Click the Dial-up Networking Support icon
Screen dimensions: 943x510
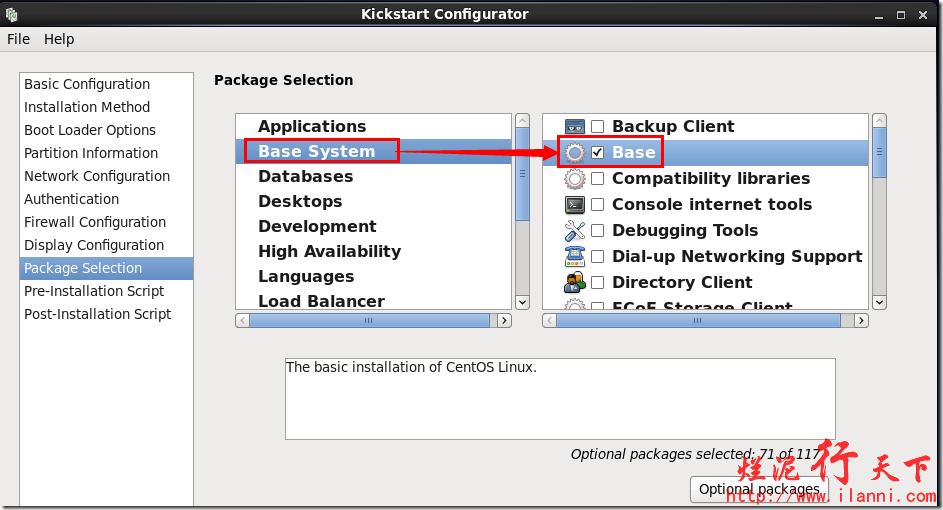pyautogui.click(x=575, y=257)
